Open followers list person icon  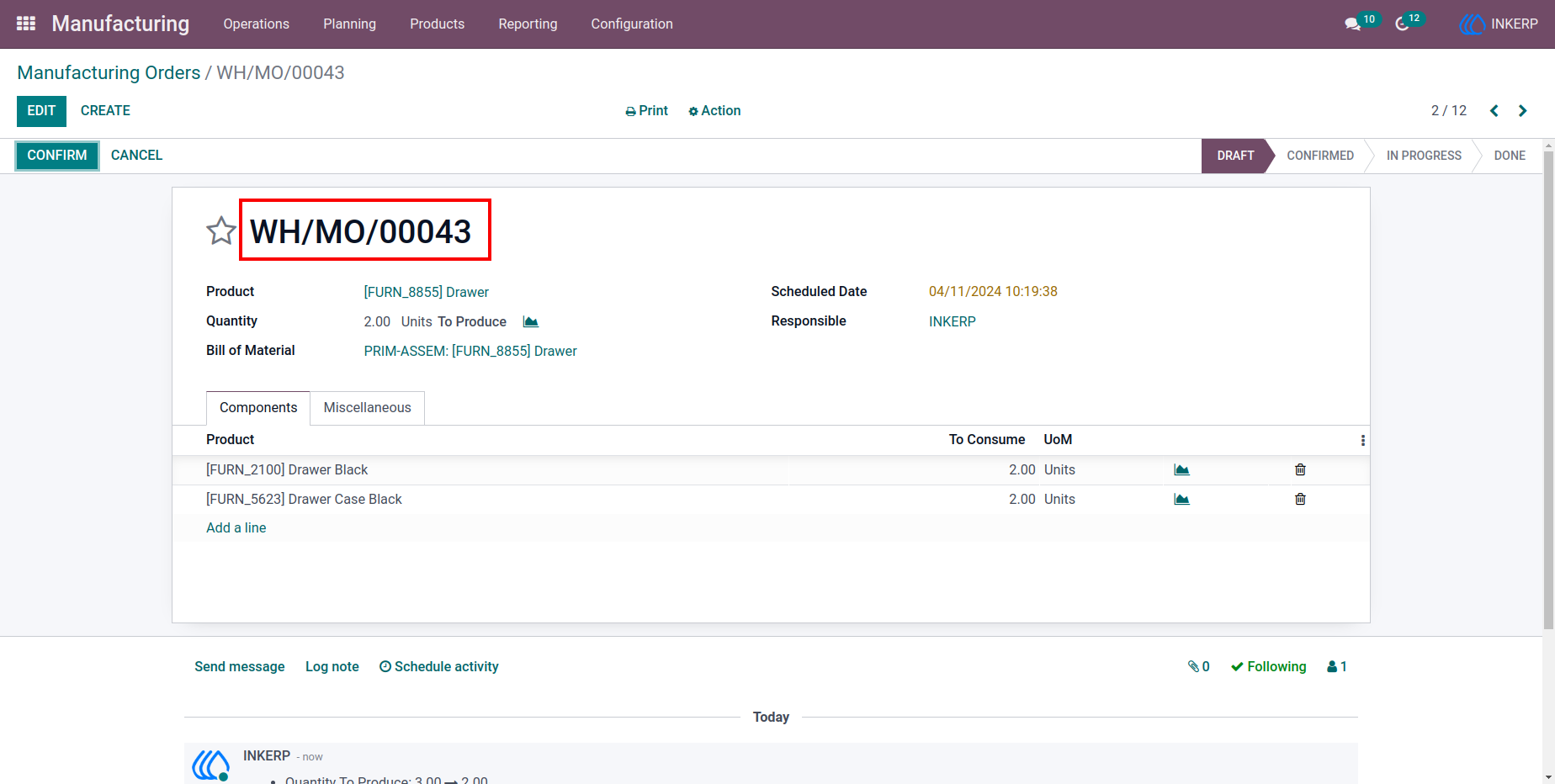point(1337,666)
